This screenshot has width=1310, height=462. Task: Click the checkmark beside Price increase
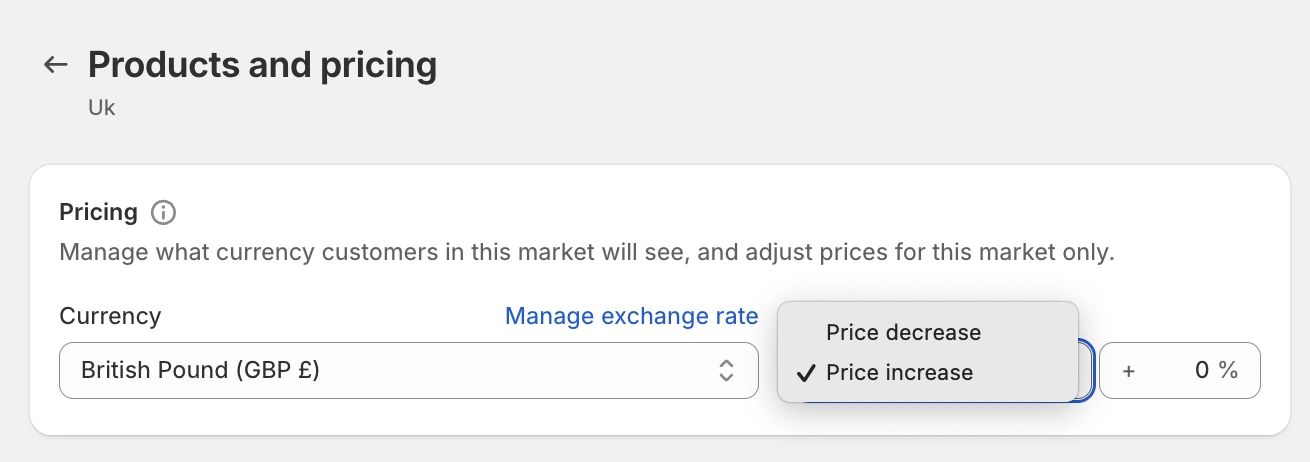[x=805, y=373]
